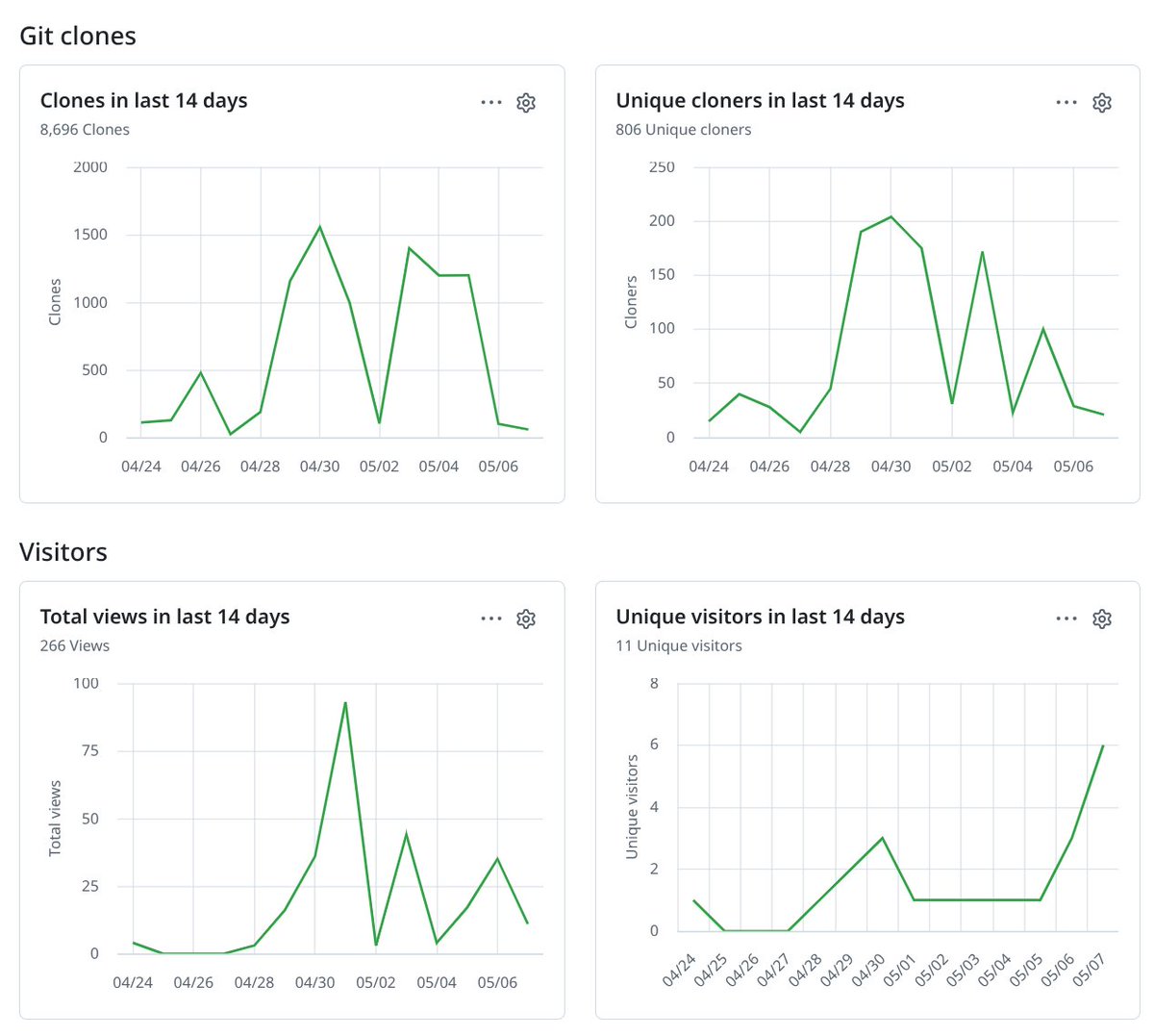Click 'Total views' y-axis title
This screenshot has height=1036, width=1154.
click(x=55, y=819)
